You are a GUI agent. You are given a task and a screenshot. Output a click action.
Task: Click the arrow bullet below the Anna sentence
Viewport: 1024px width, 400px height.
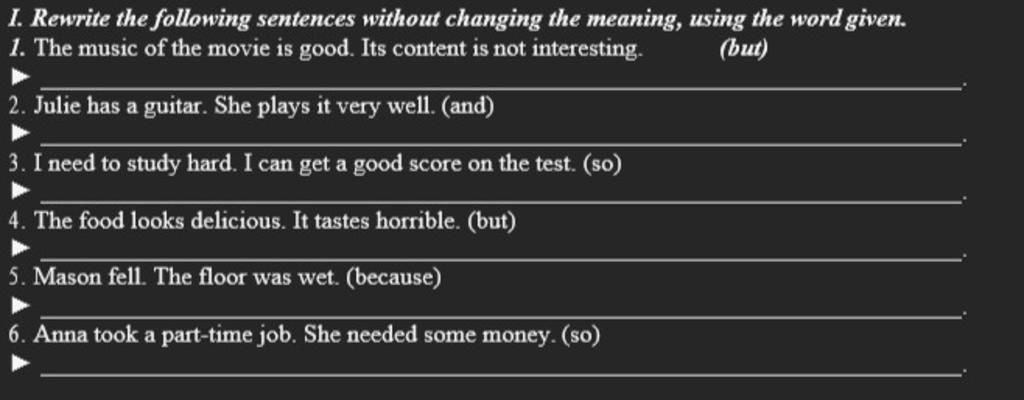click(20, 362)
